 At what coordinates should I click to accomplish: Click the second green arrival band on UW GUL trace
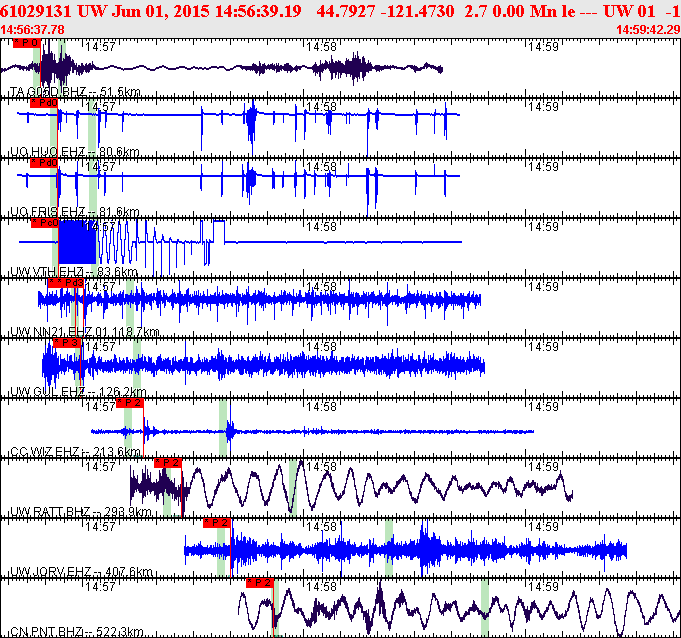[x=137, y=368]
